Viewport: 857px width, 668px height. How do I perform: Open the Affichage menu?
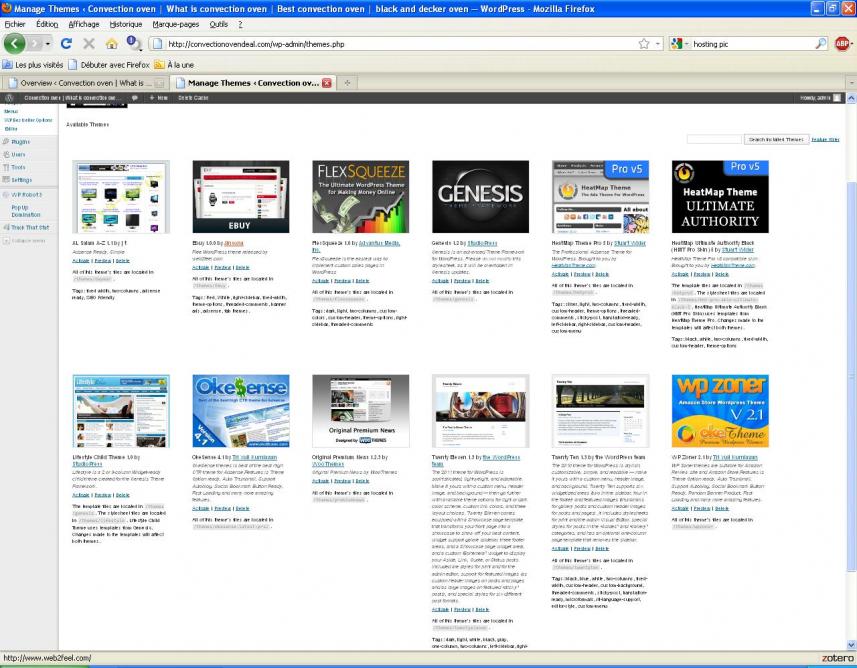[84, 24]
